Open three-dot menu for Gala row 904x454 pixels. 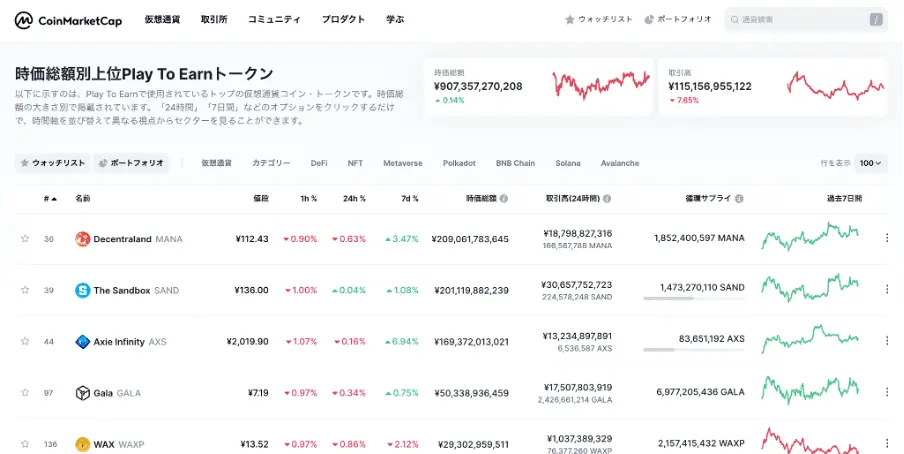(887, 392)
